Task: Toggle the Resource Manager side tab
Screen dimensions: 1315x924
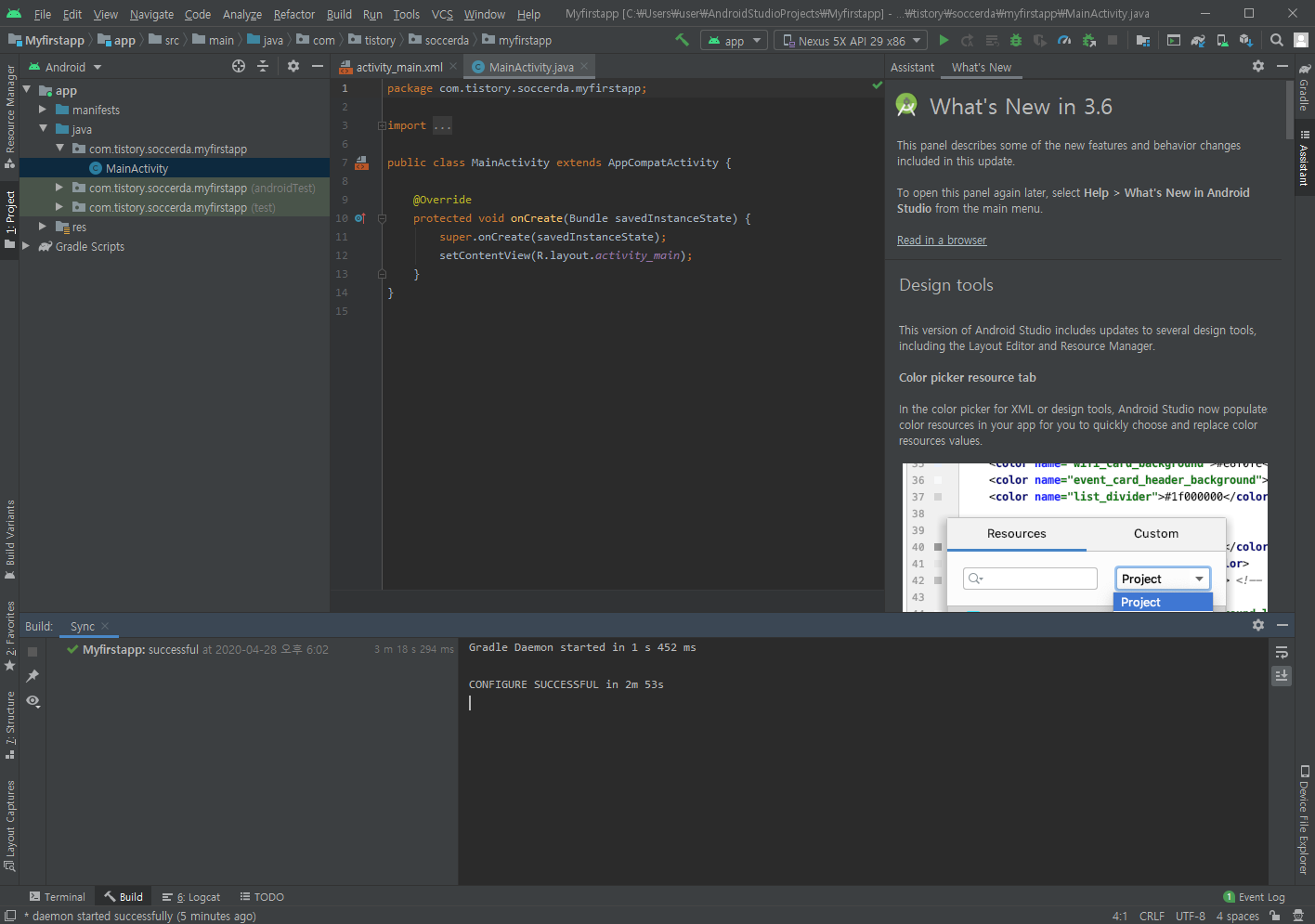Action: [x=10, y=116]
